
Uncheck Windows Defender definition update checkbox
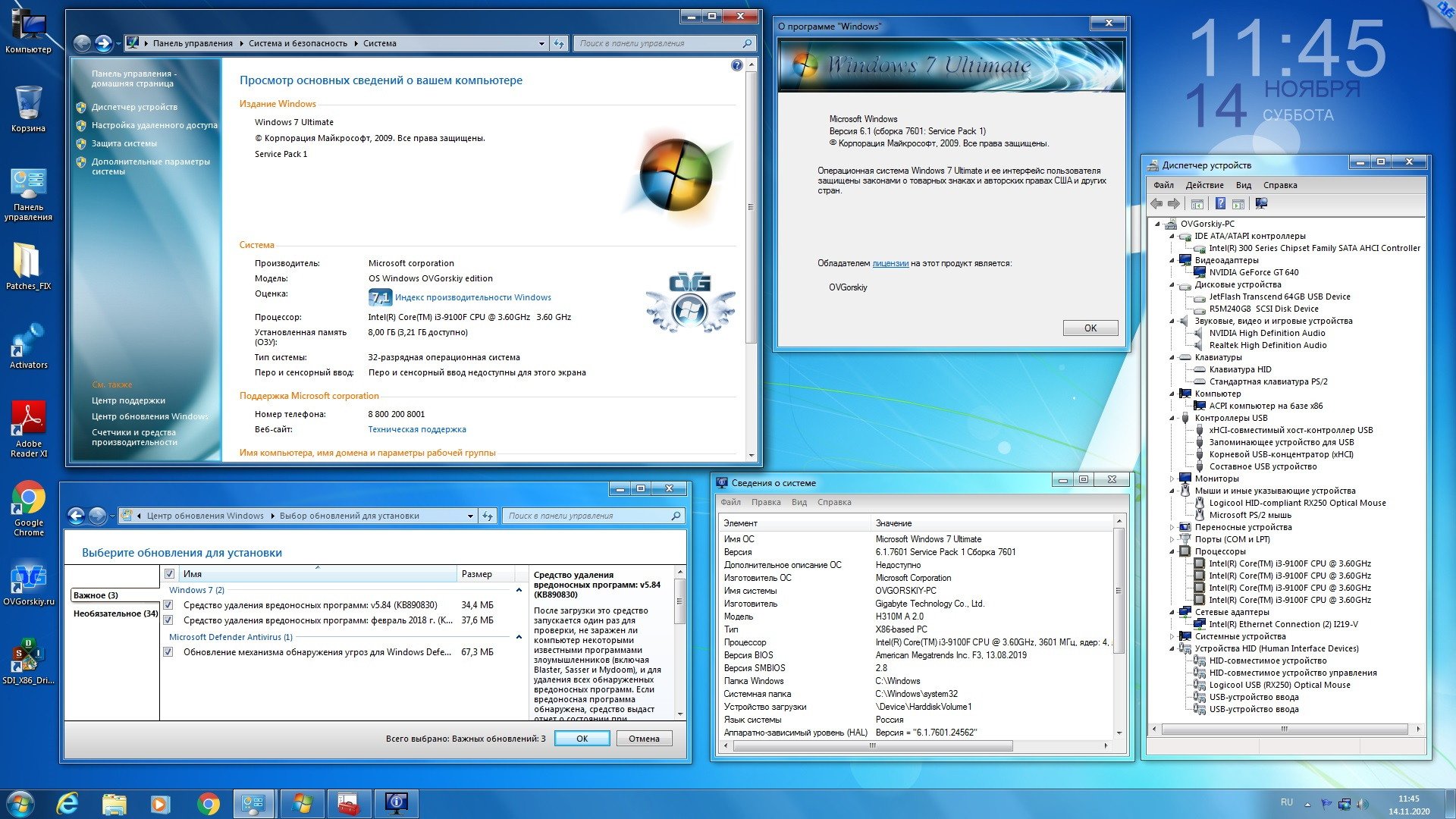point(168,652)
